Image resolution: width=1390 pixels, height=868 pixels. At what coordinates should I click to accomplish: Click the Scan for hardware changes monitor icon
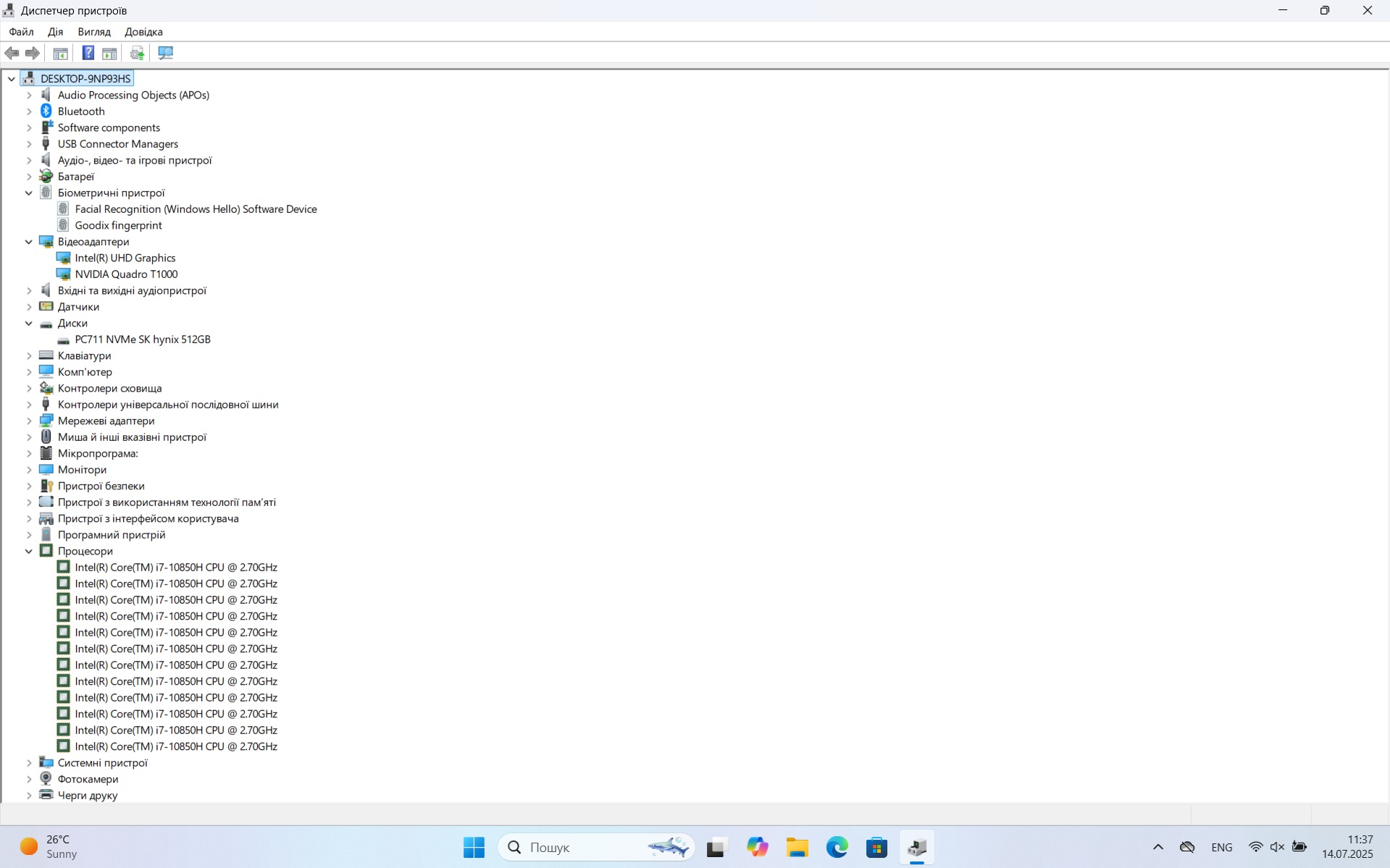[x=165, y=53]
